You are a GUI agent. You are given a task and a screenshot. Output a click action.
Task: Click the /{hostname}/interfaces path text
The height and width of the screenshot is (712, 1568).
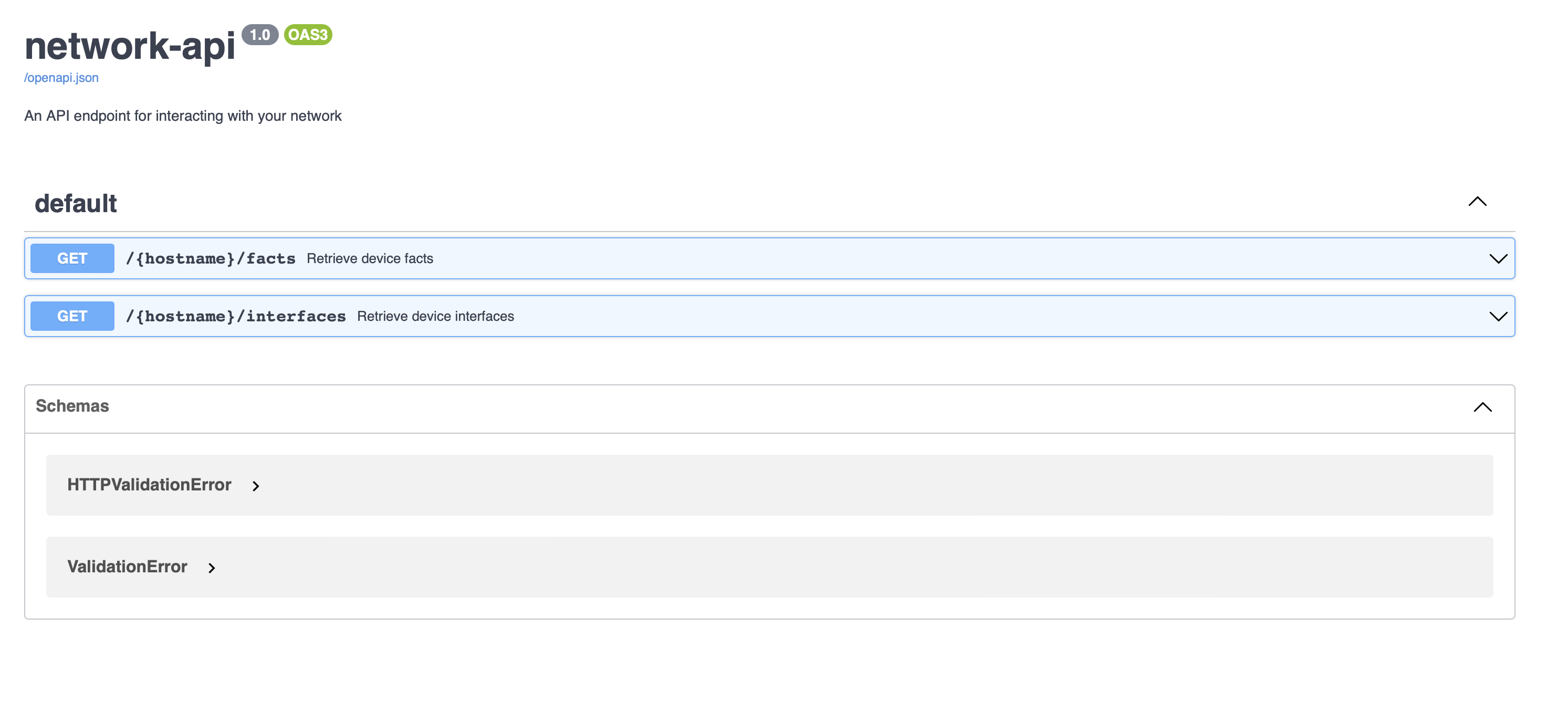pos(236,317)
